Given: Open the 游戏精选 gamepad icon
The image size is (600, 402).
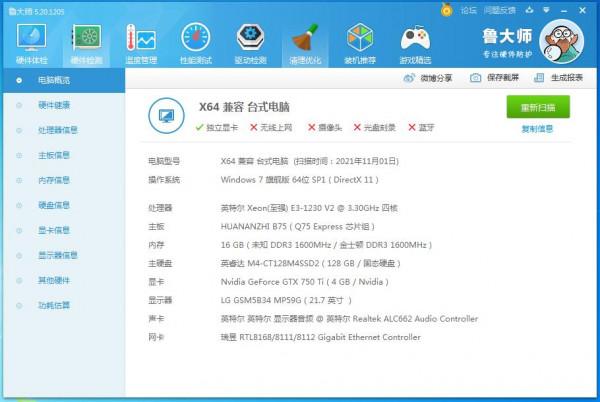Looking at the screenshot, I should 415,44.
